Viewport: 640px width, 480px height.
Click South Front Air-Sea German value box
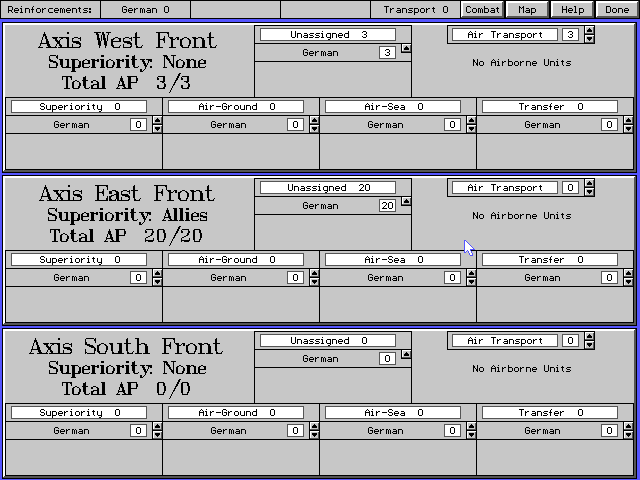point(452,431)
